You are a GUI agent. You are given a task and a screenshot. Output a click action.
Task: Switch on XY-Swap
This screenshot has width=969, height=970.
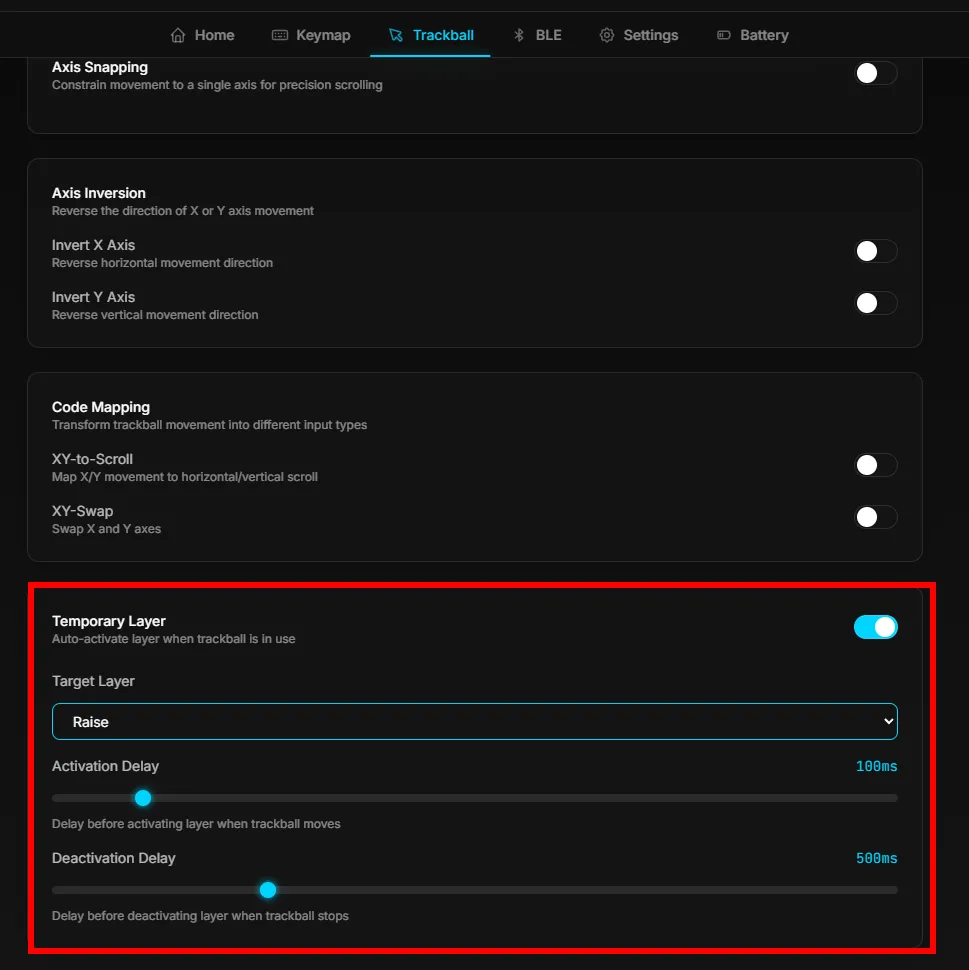pyautogui.click(x=875, y=517)
